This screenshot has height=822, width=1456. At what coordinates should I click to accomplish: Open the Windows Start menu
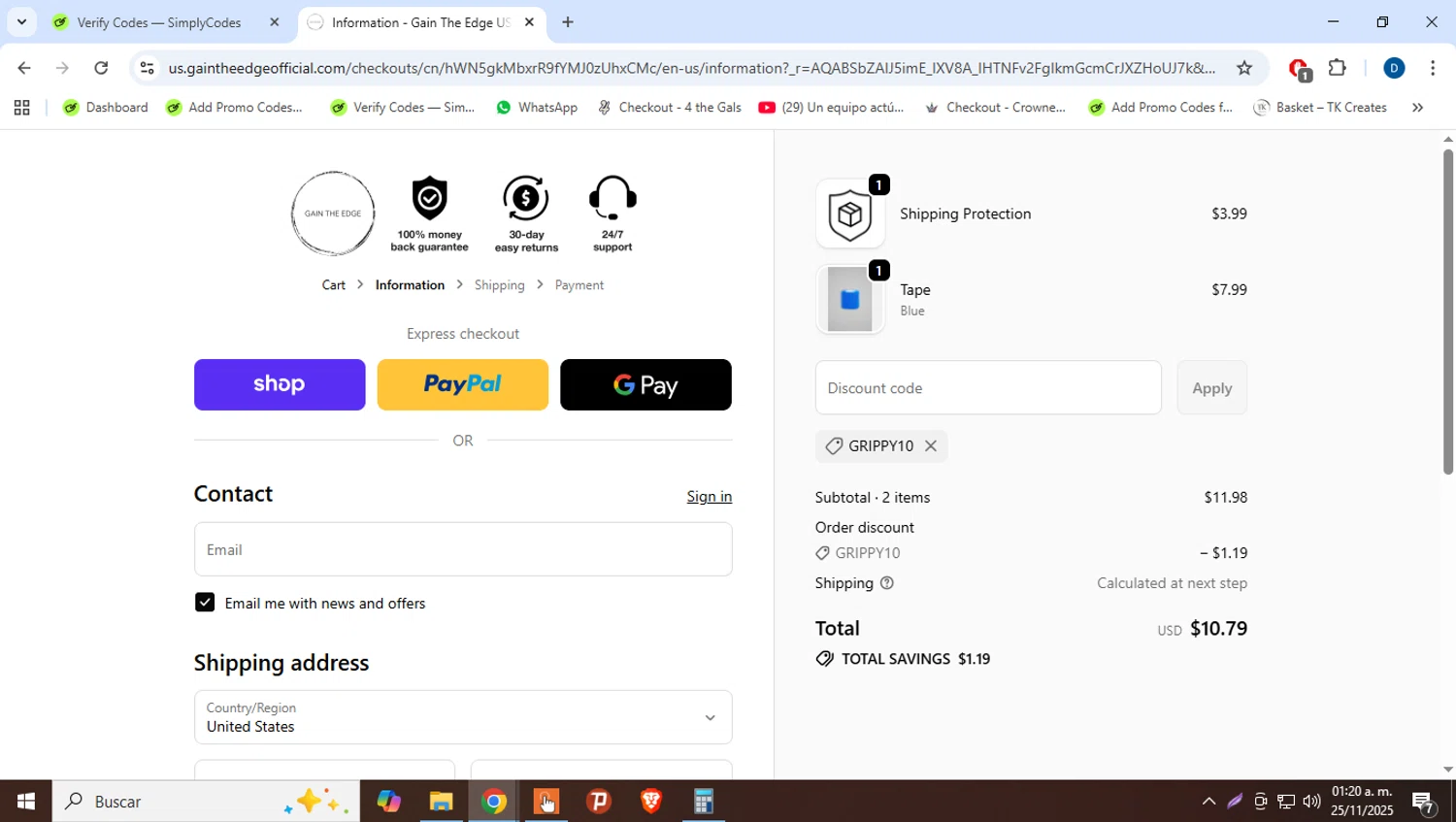click(25, 802)
